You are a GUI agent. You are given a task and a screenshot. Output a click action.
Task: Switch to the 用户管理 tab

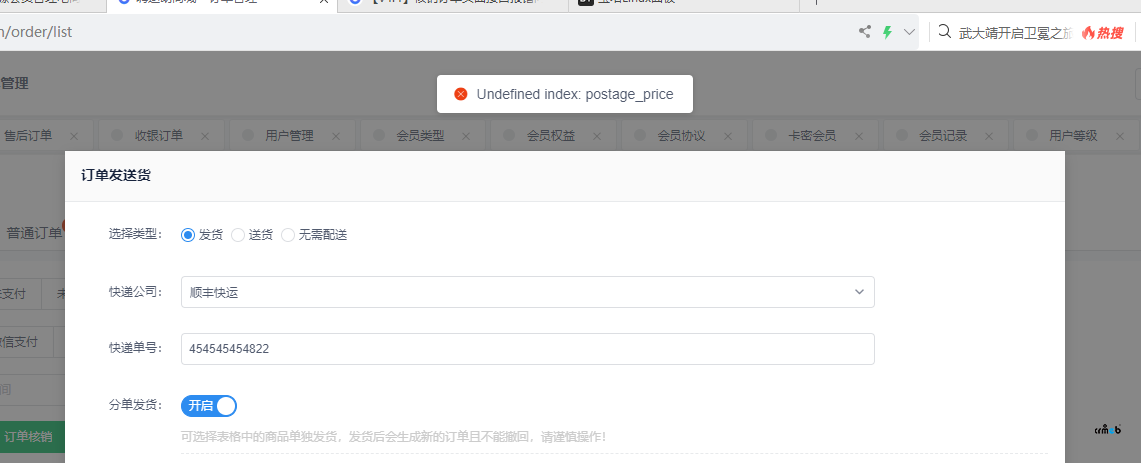(289, 136)
